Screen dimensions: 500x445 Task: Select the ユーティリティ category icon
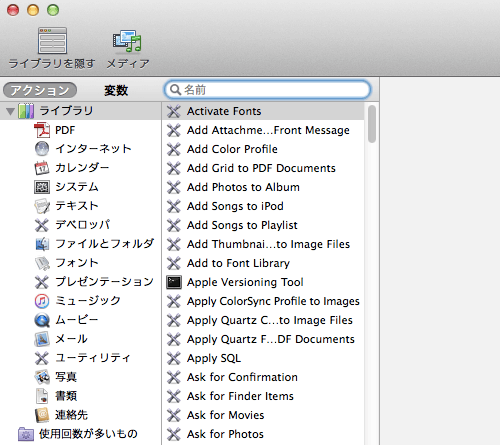(42, 358)
